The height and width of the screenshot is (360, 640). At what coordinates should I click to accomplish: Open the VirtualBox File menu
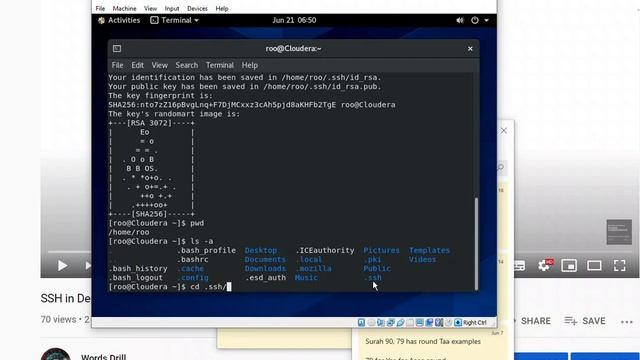click(100, 8)
